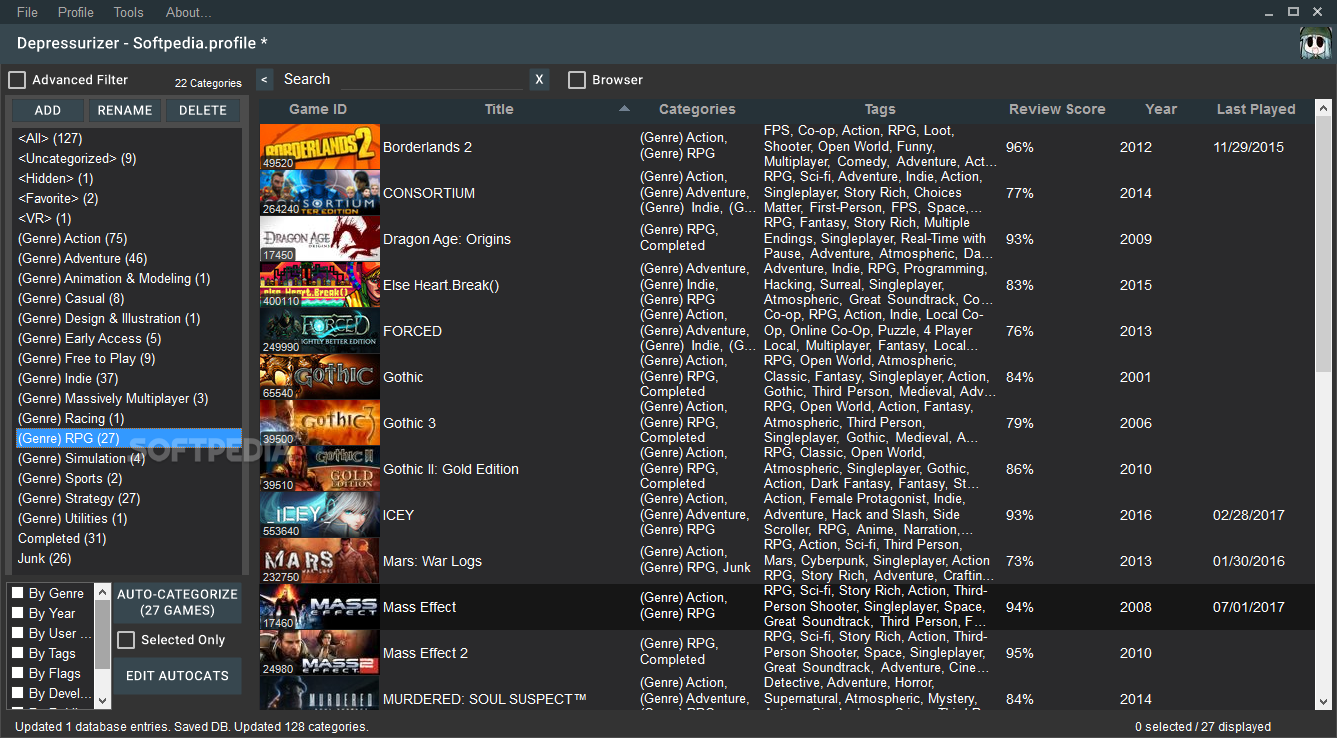Open the About... menu
This screenshot has height=738, width=1337.
188,12
